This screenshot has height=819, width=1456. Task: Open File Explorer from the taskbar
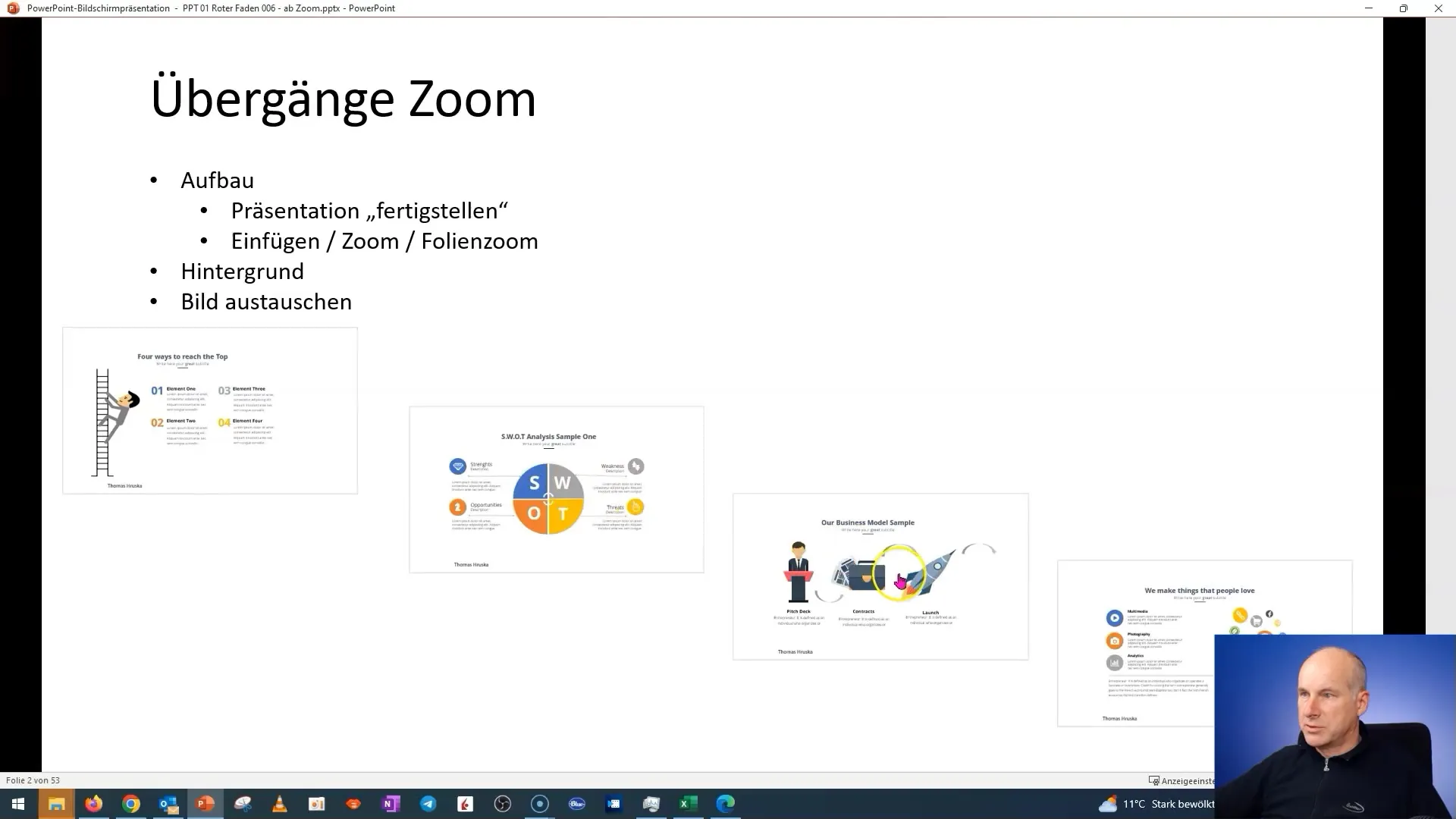coord(56,804)
